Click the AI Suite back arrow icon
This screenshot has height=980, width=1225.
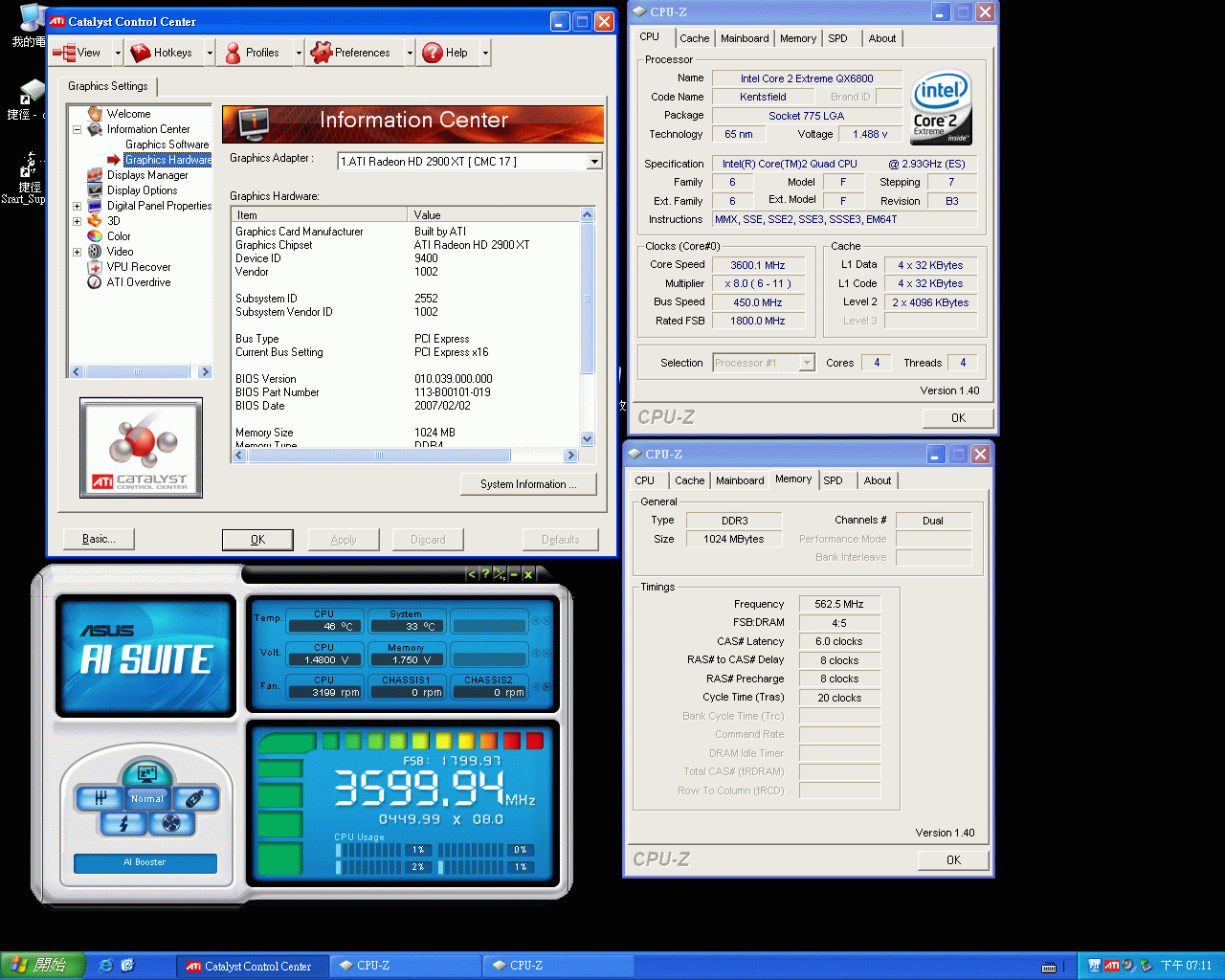pyautogui.click(x=471, y=574)
